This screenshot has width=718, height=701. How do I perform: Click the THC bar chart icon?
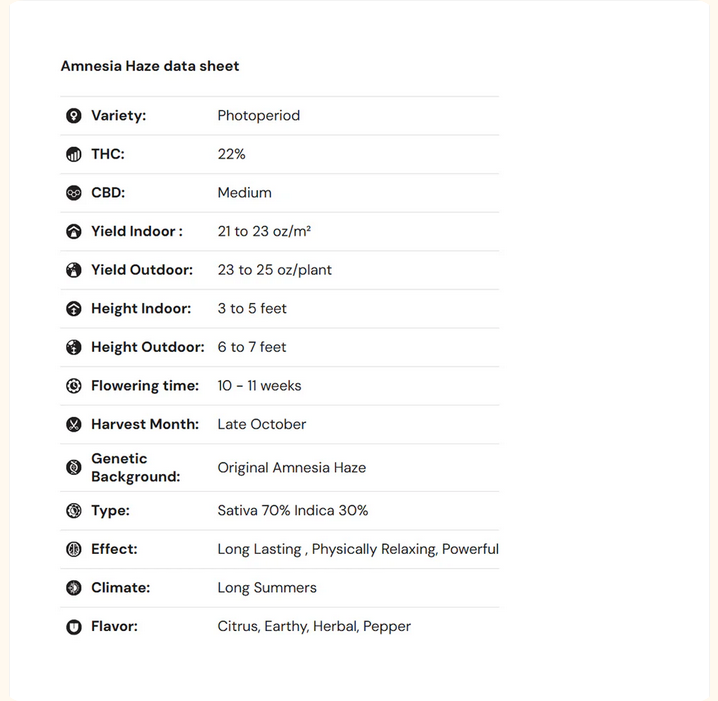point(73,154)
